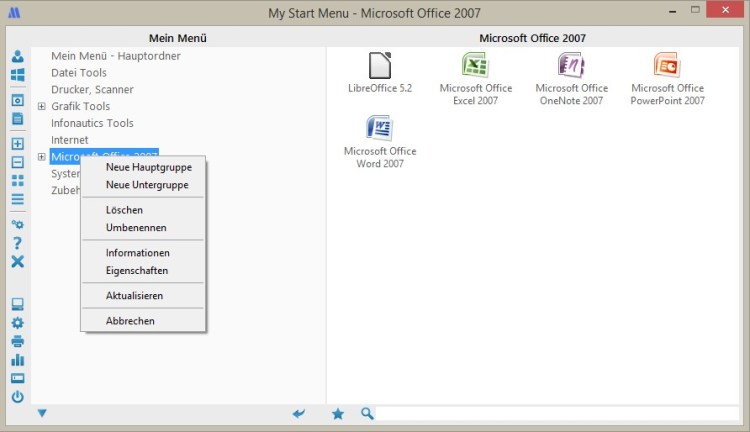
Task: Open Microsoft Office PowerPoint 2007 shortcut
Action: coord(667,79)
